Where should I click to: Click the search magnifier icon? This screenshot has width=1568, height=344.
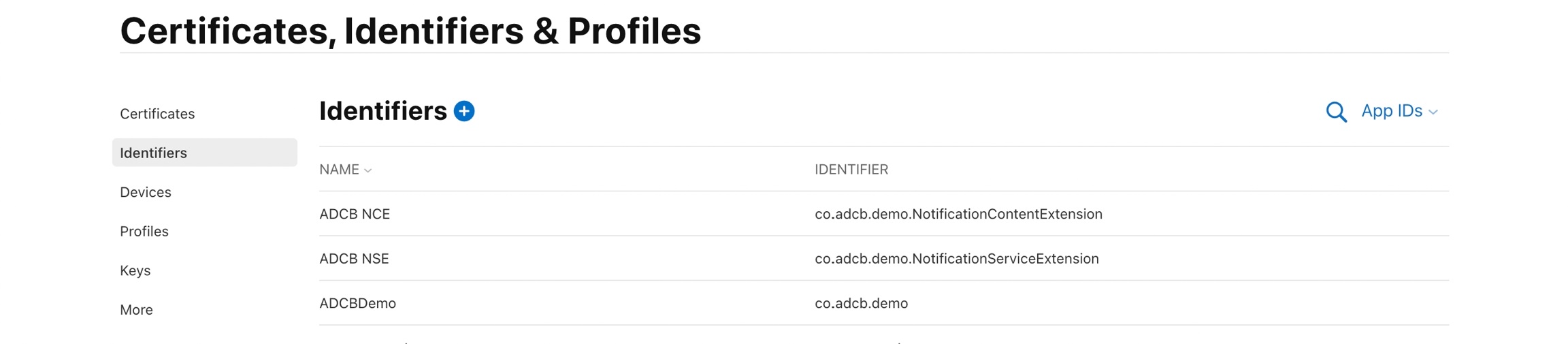pos(1336,112)
